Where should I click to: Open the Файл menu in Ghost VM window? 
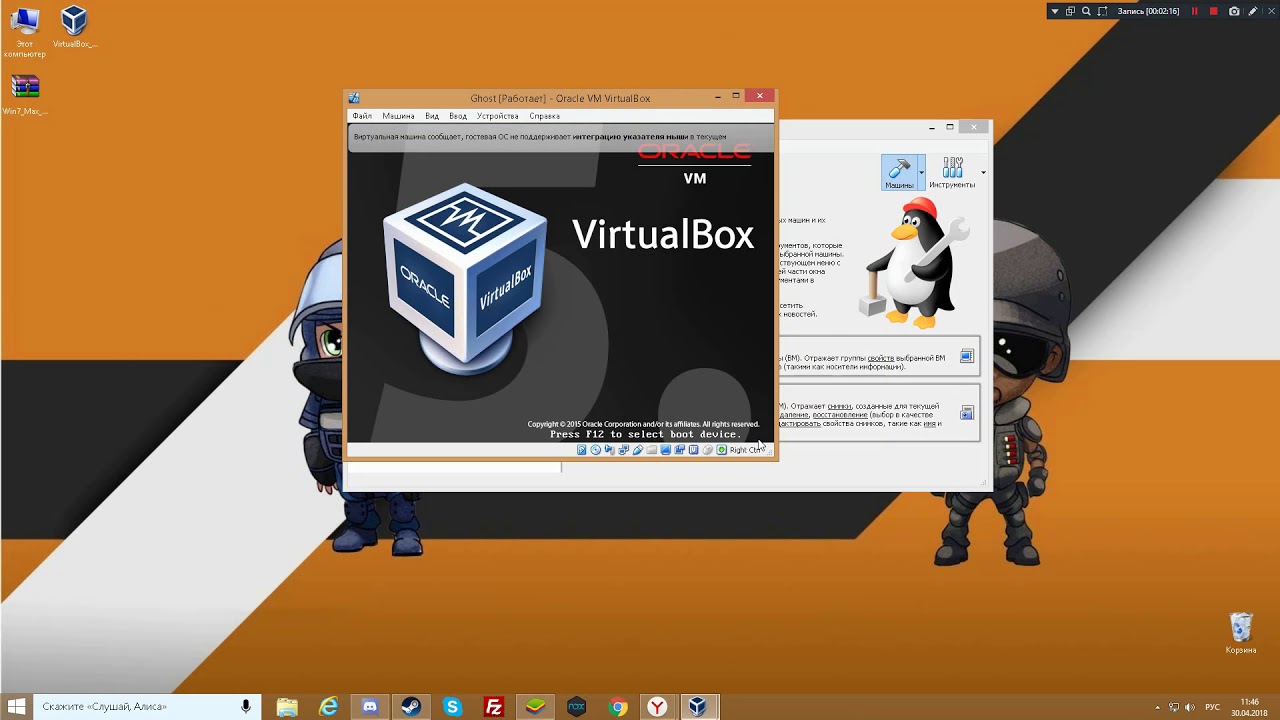click(362, 116)
